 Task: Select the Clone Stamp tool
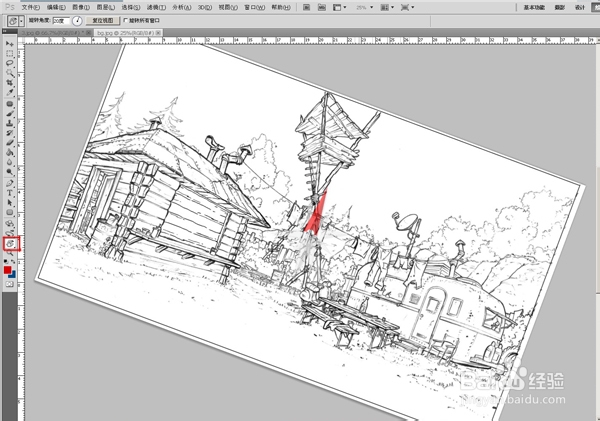point(10,123)
